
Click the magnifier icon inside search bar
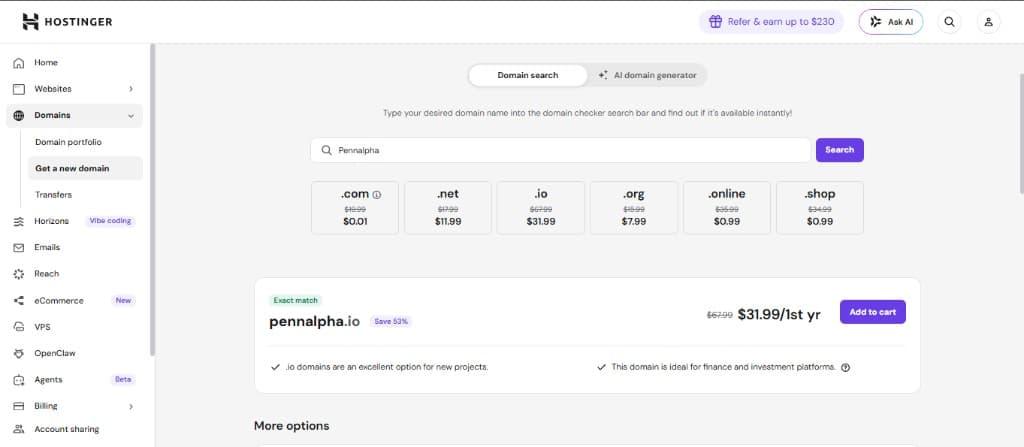(x=327, y=150)
